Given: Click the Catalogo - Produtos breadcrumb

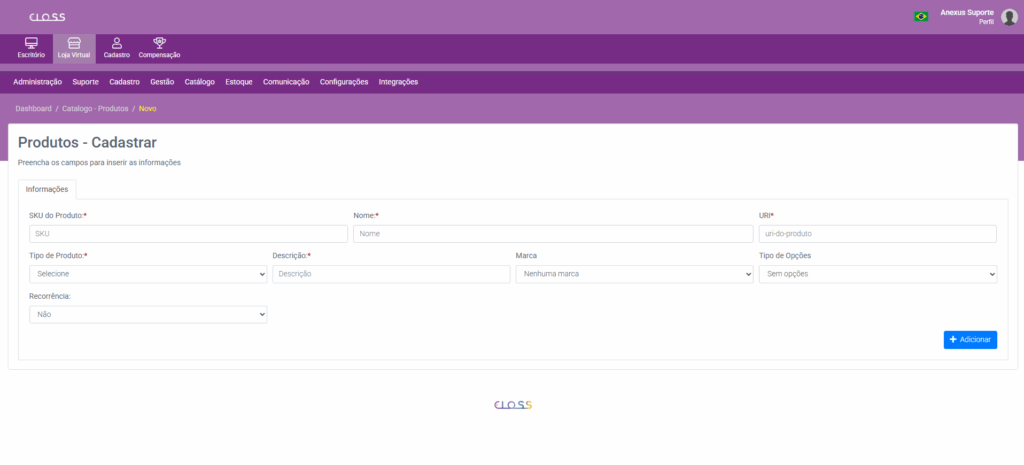Looking at the screenshot, I should click(95, 108).
